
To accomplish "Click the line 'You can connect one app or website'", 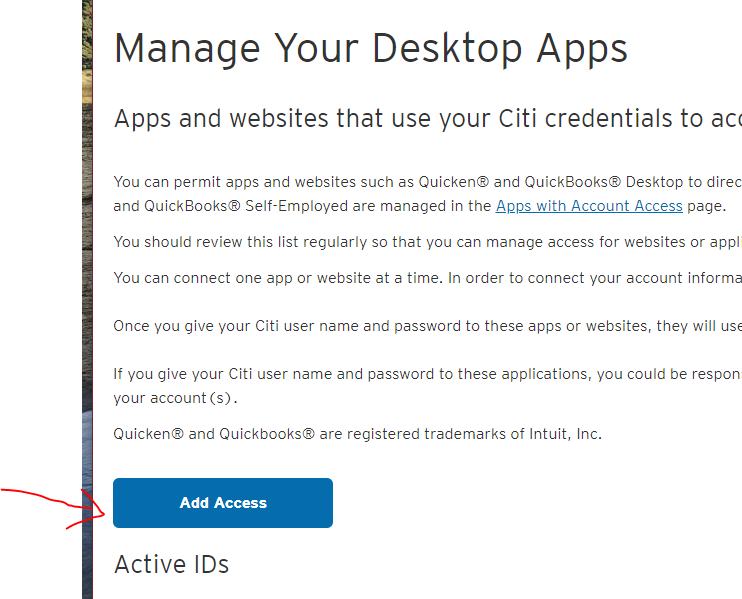I will tap(428, 278).
